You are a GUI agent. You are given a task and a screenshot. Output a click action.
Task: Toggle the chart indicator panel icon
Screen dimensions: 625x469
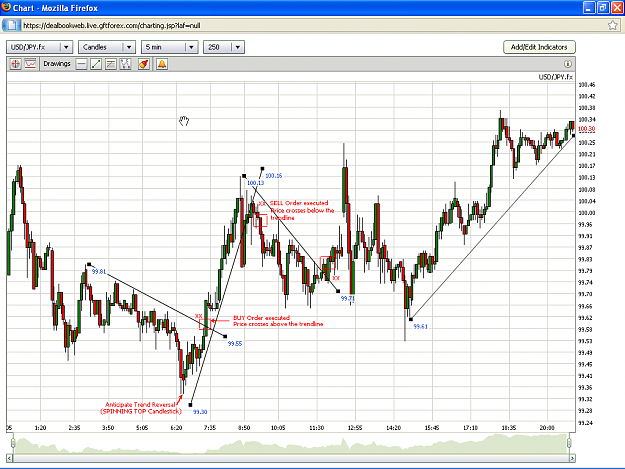30,64
